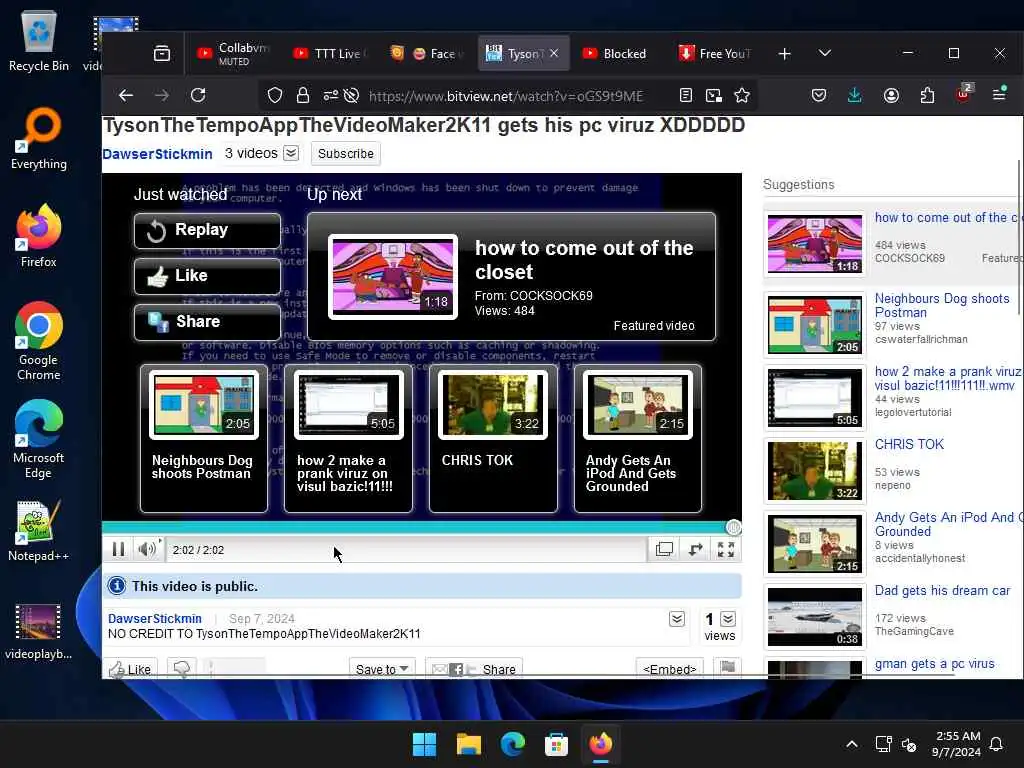This screenshot has height=768, width=1024.
Task: Switch to the Free YouT tab
Action: (715, 54)
